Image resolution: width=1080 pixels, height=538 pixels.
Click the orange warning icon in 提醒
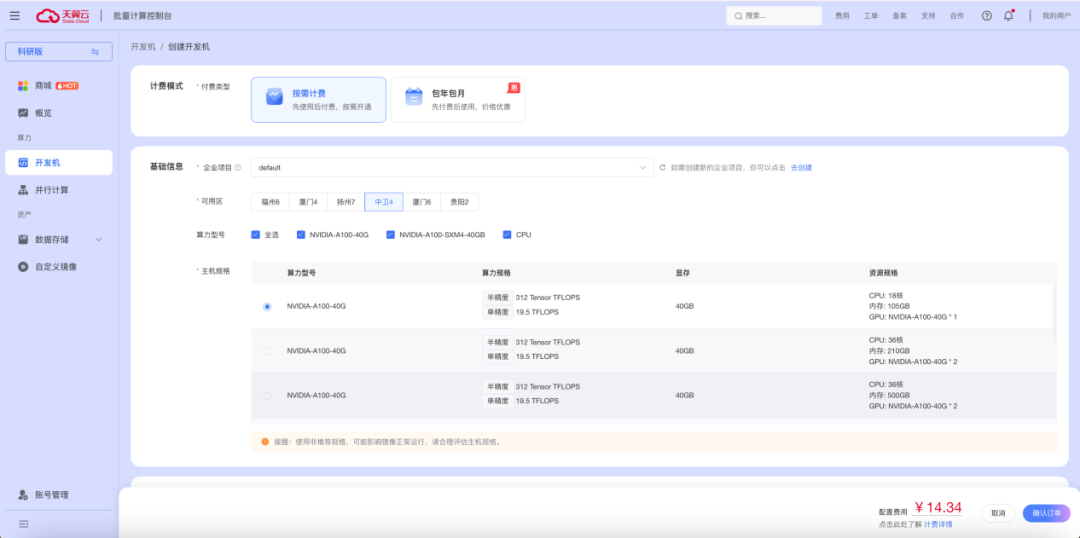(x=265, y=442)
